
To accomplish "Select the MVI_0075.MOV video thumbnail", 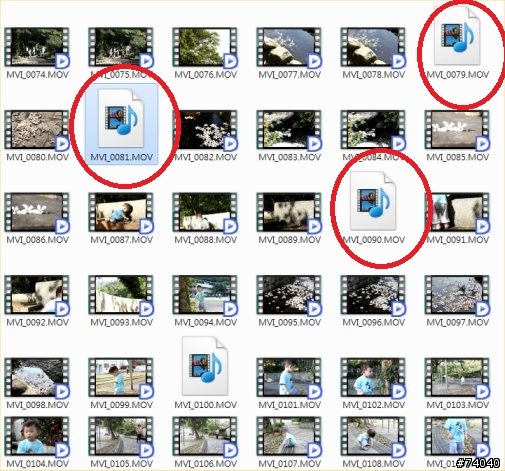I will pos(121,47).
